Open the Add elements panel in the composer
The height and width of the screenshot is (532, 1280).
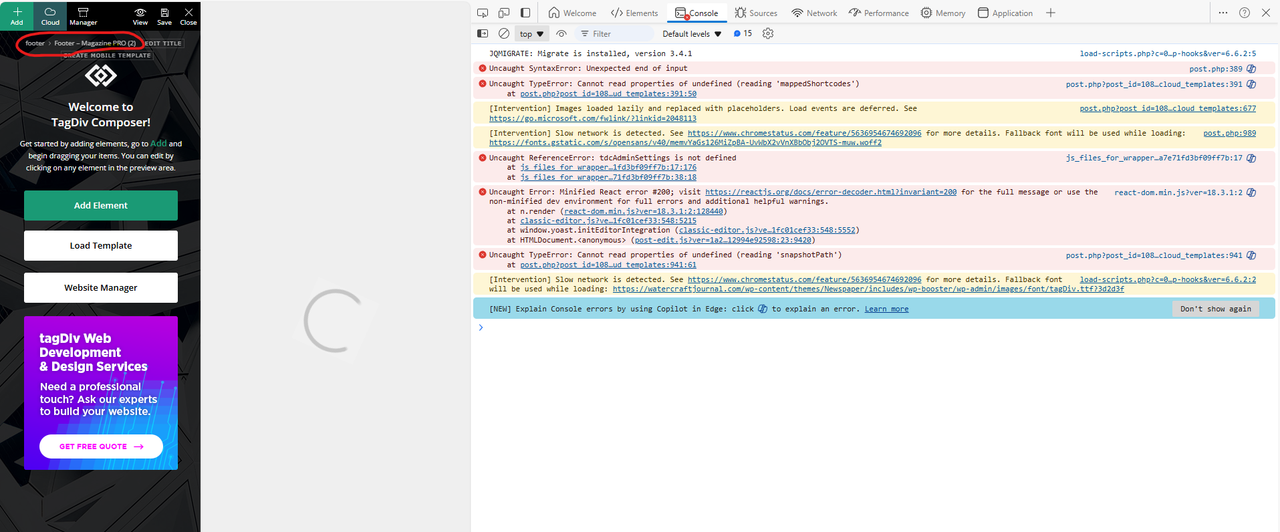[x=16, y=15]
